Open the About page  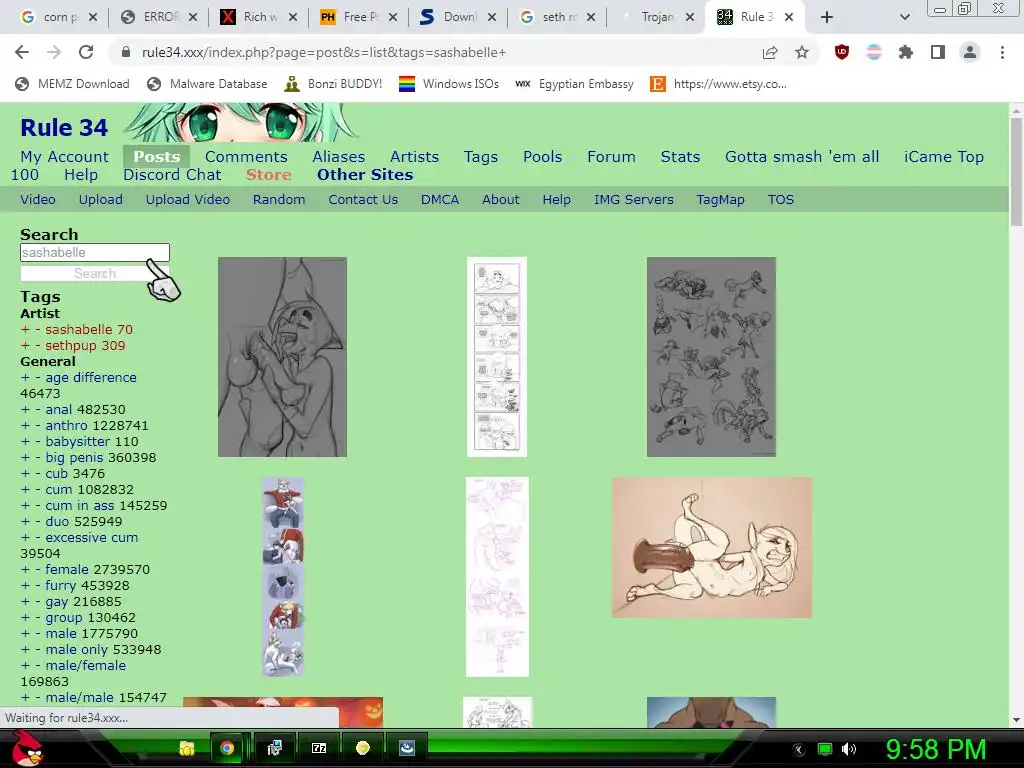(501, 200)
